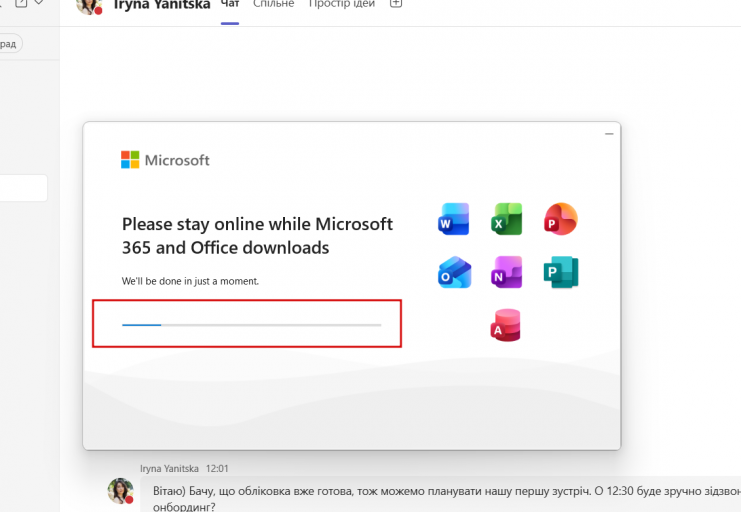Switch to the Чат tab

(x=230, y=5)
